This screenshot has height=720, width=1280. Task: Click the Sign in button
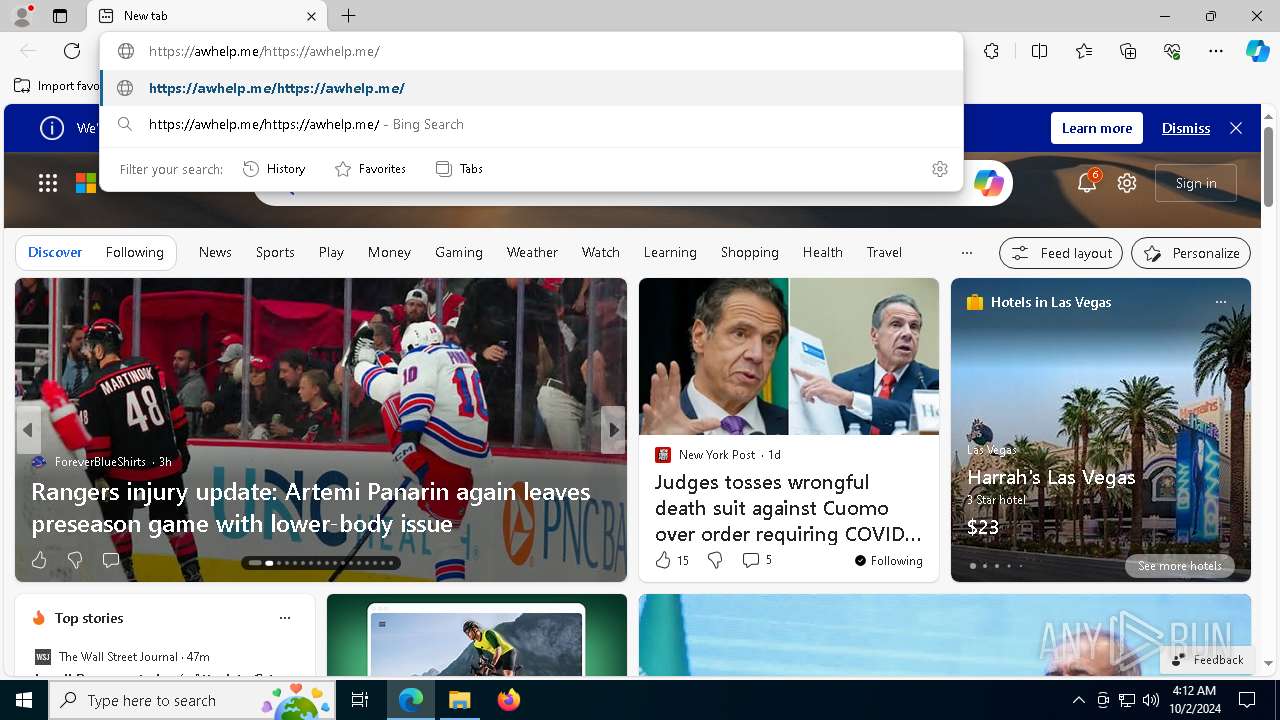coord(1196,183)
